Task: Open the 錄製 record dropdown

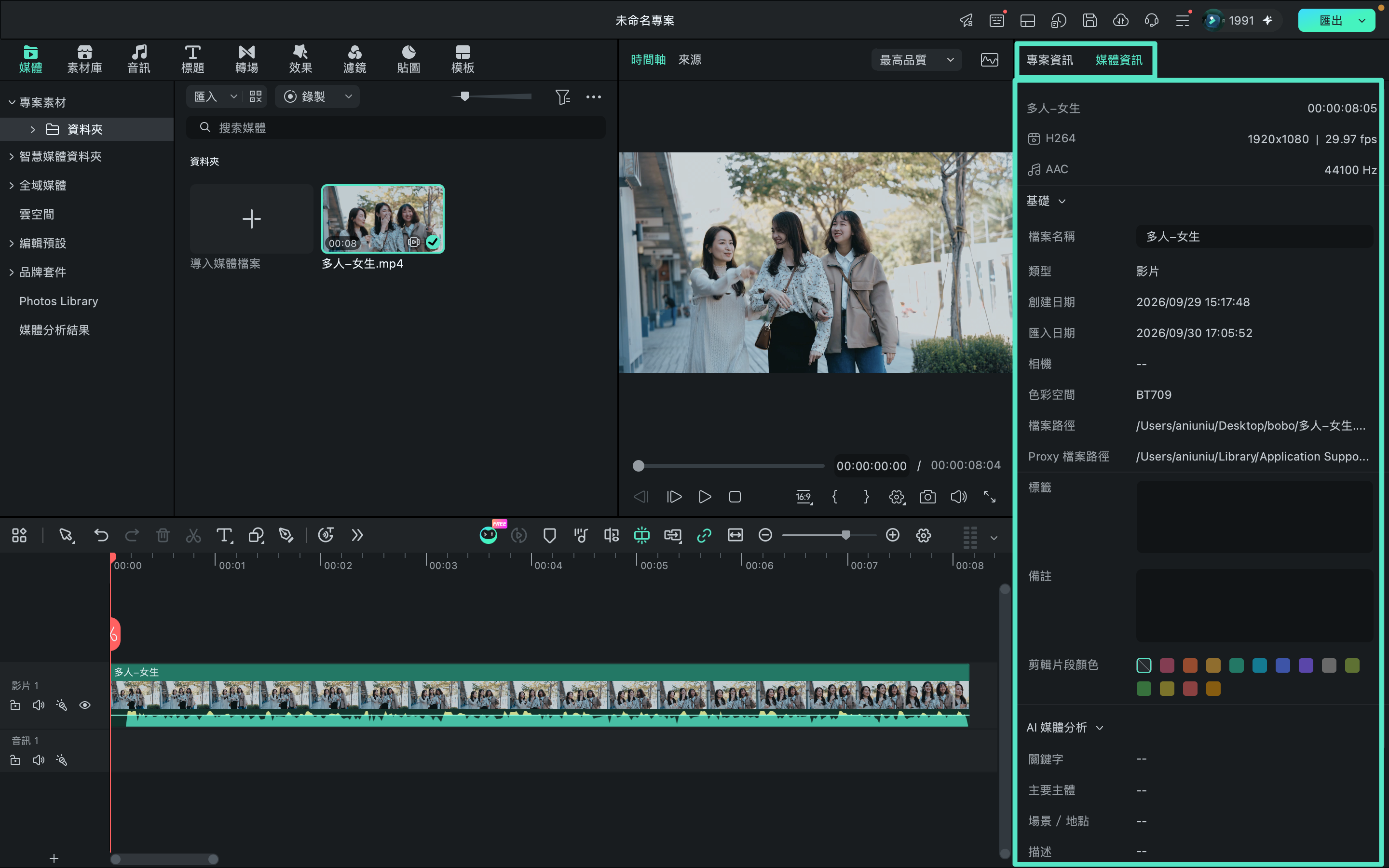Action: click(317, 96)
